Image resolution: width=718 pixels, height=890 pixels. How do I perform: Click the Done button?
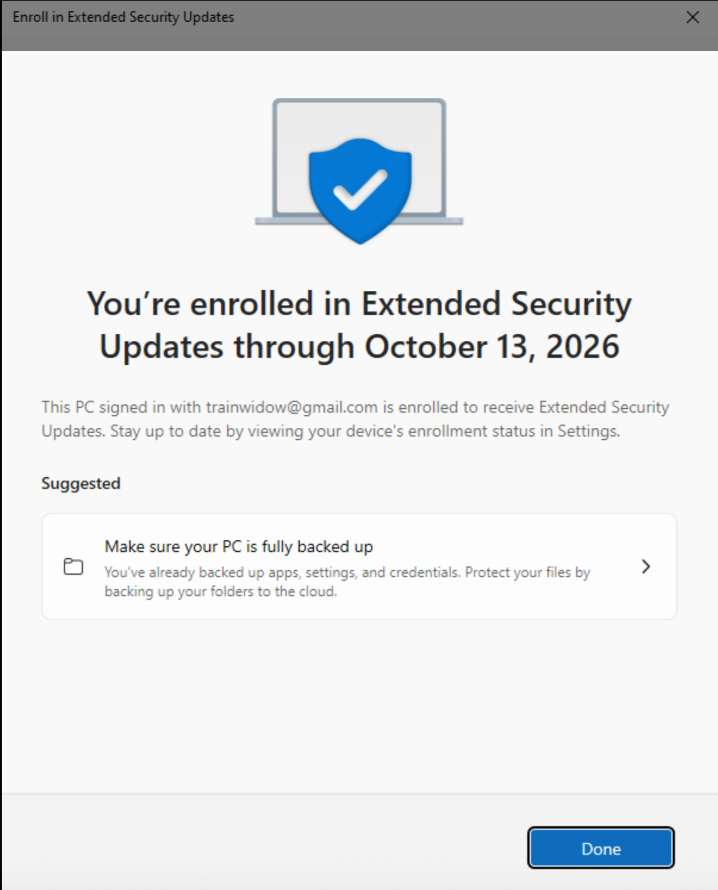tap(601, 849)
